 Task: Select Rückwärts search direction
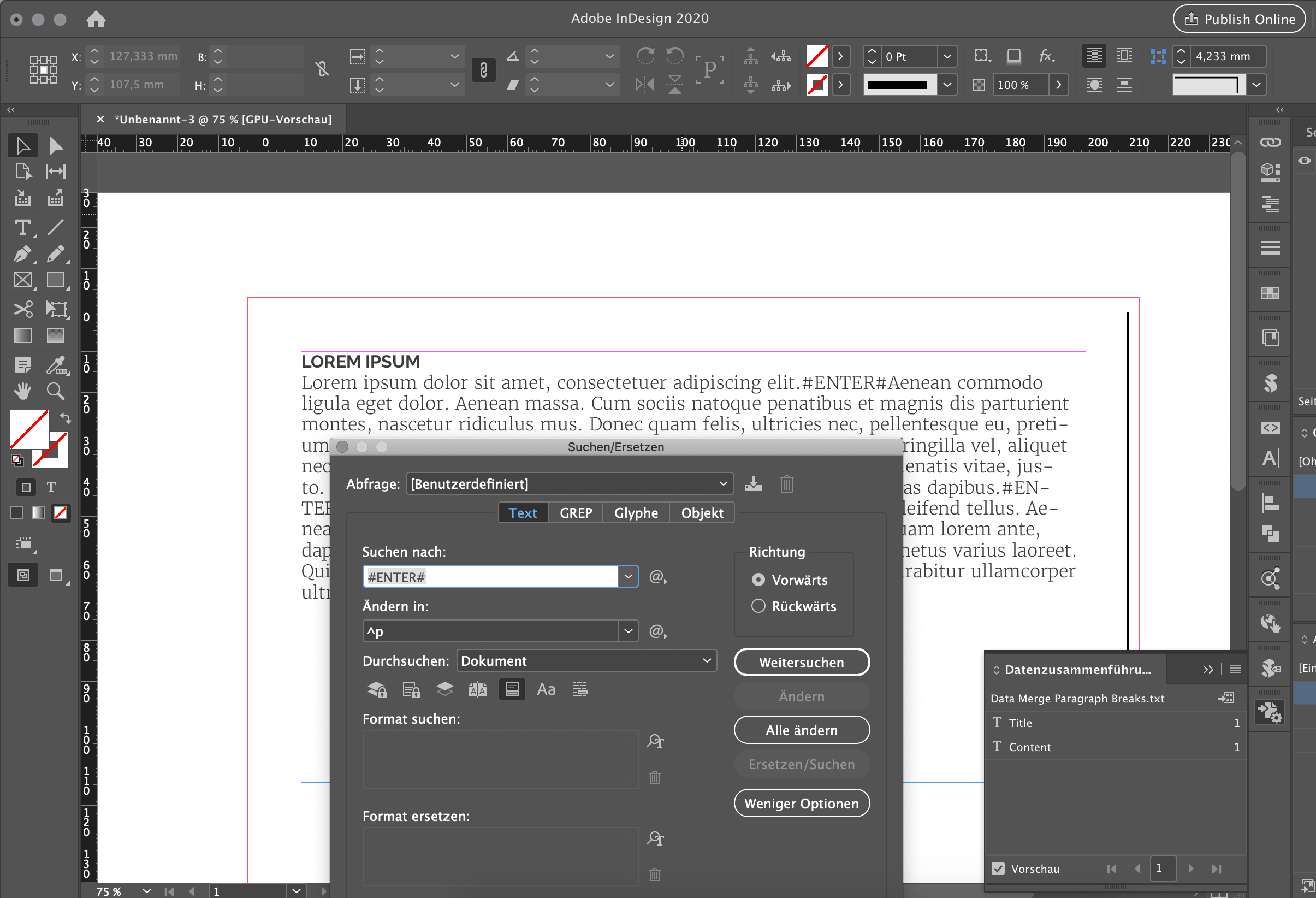tap(758, 606)
